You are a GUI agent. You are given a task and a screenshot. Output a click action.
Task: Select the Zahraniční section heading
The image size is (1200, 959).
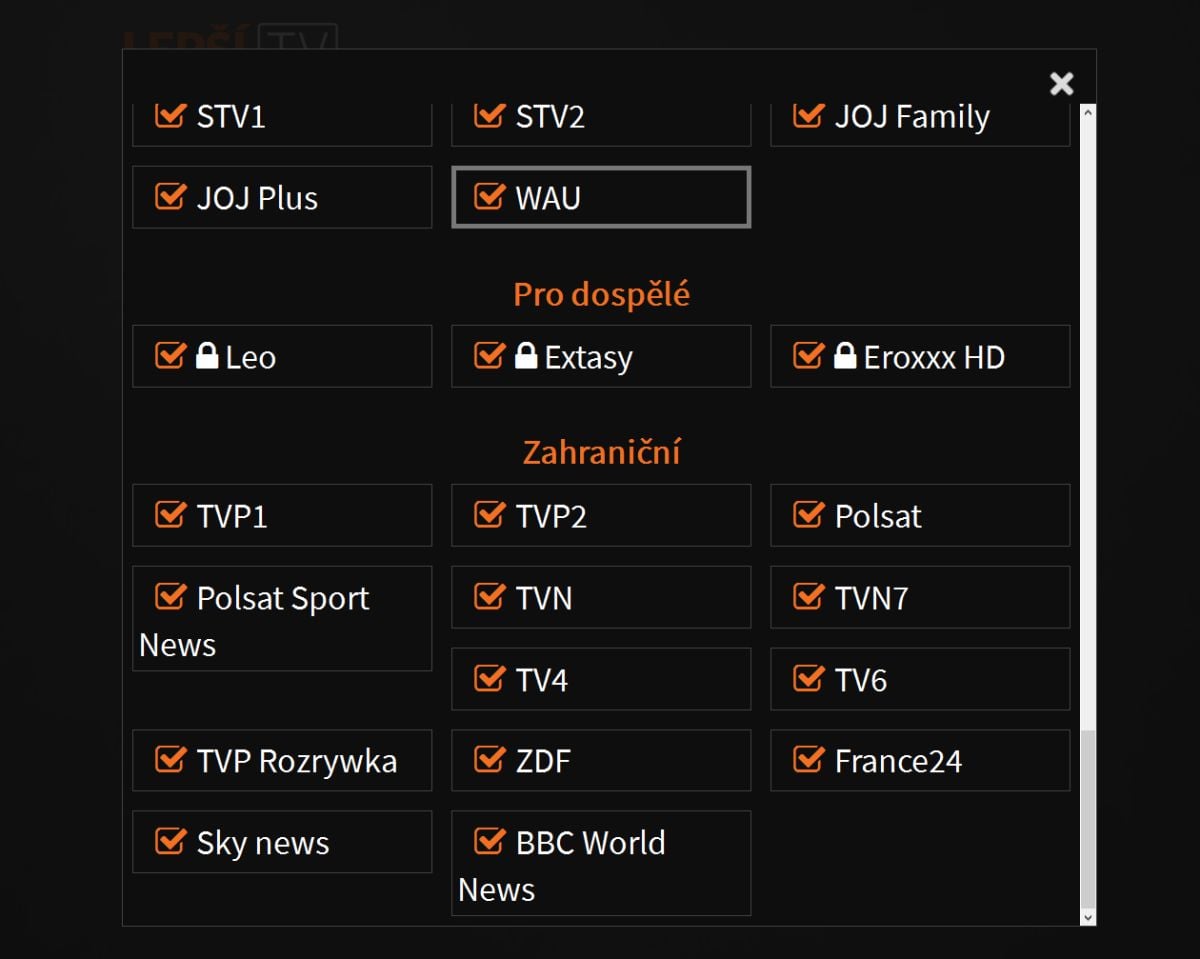tap(600, 452)
